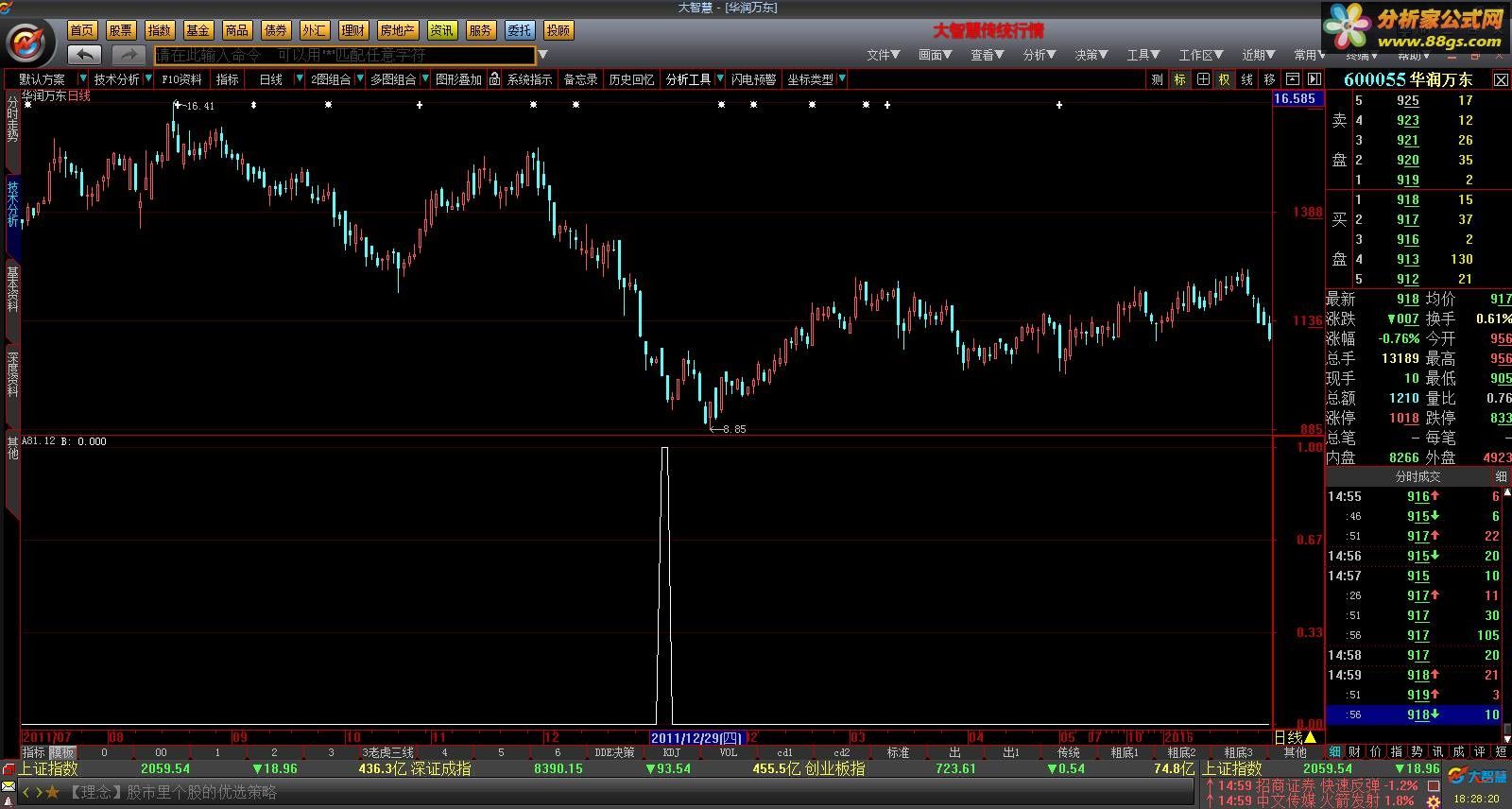The image size is (1512, 809).
Task: Click the 股票 stocks button
Action: (x=121, y=30)
